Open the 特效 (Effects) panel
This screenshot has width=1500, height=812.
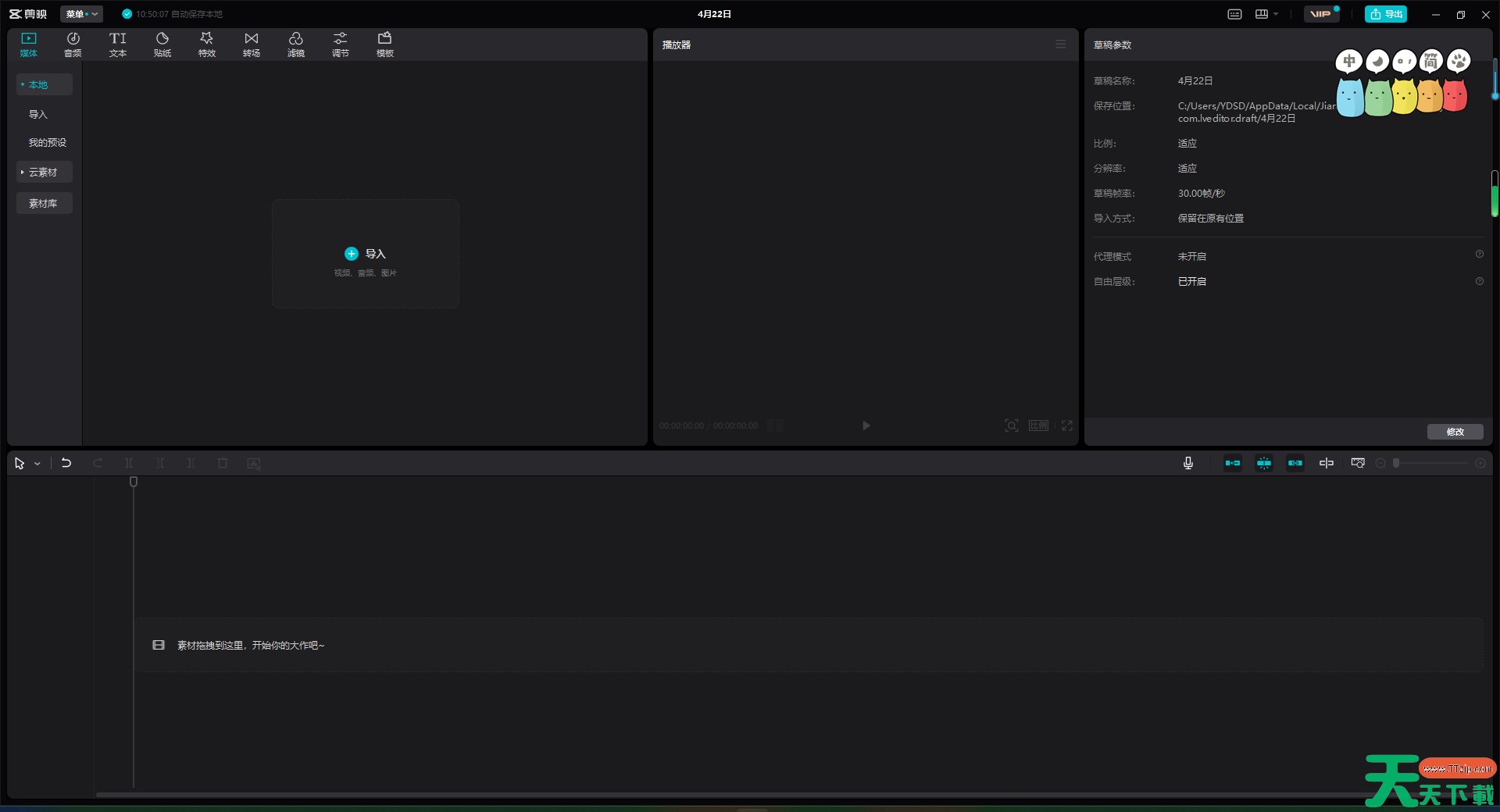point(207,45)
